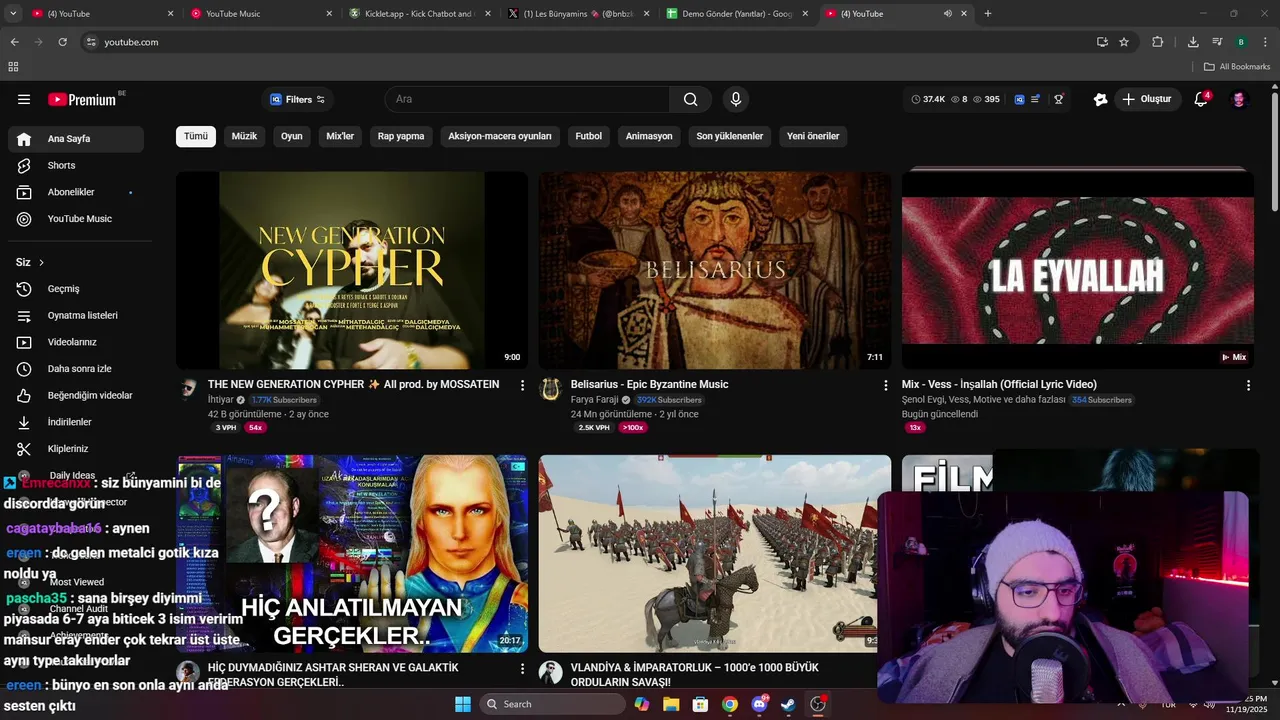Click the search magnifier button
The height and width of the screenshot is (720, 1280).
pyautogui.click(x=691, y=99)
